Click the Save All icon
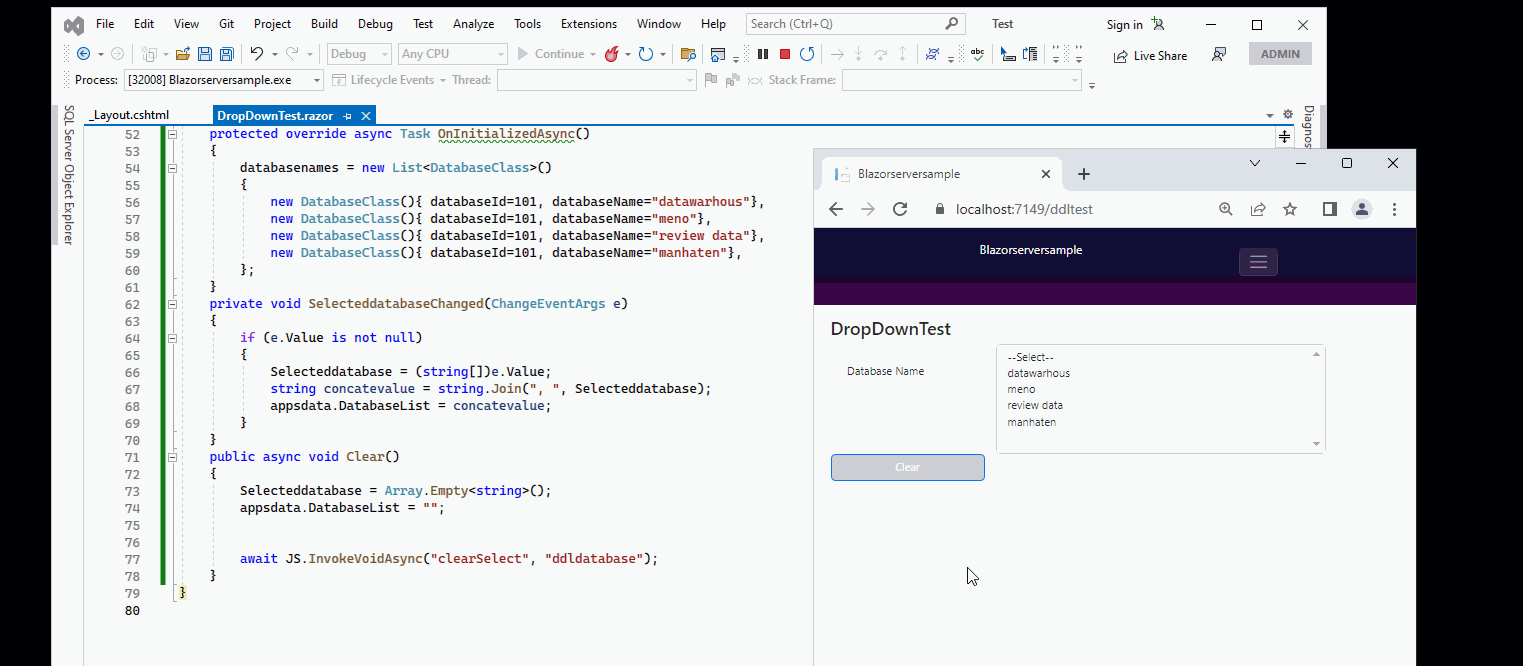Image resolution: width=1523 pixels, height=666 pixels. tap(226, 54)
